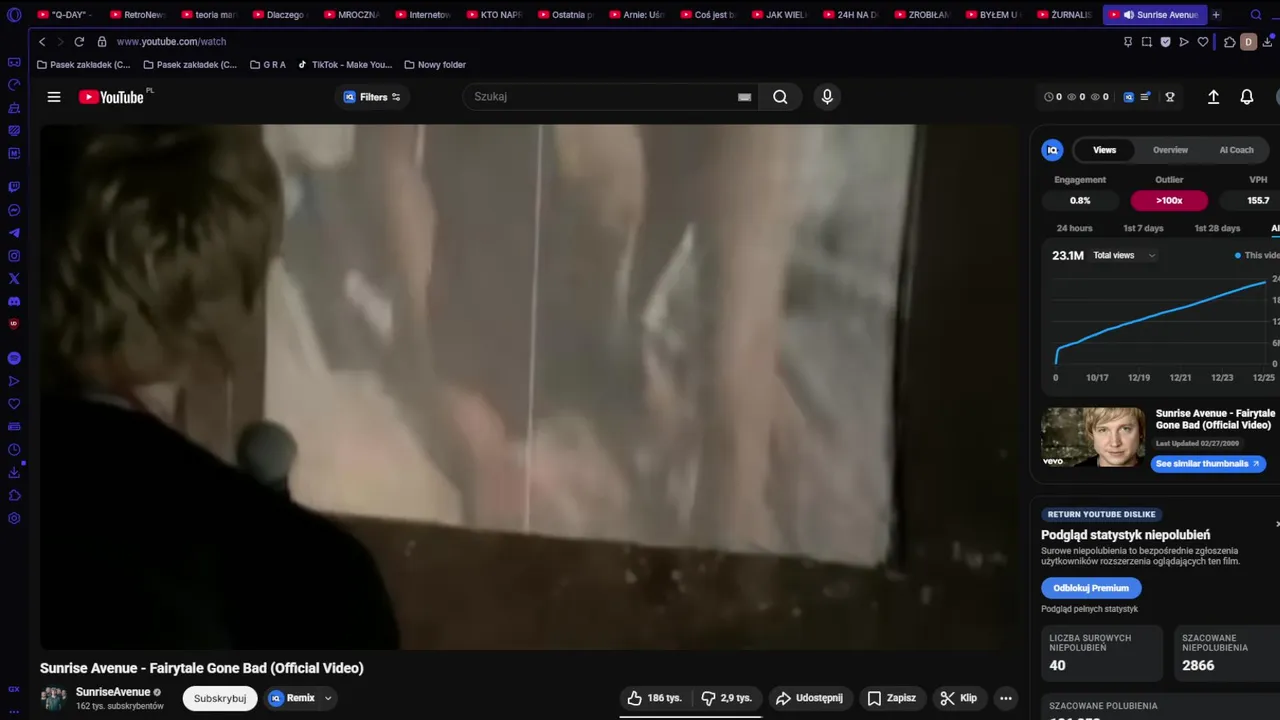Open GX Control speedometer icon
Image resolution: width=1280 pixels, height=720 pixels.
(14, 85)
